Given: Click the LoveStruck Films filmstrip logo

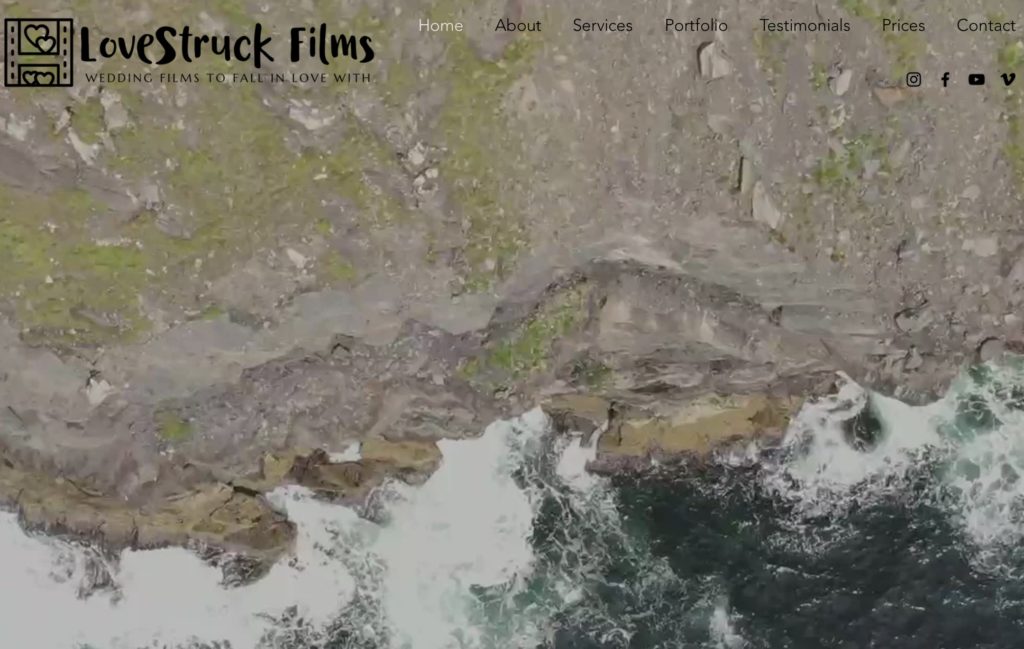Looking at the screenshot, I should tap(39, 52).
